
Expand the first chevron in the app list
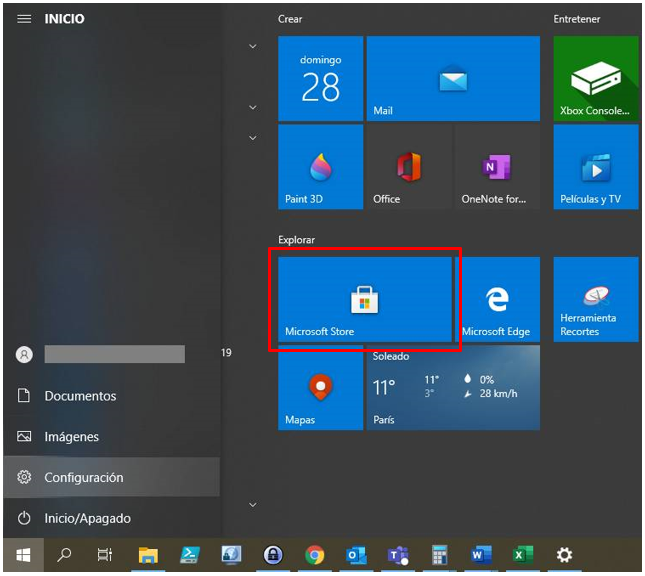(253, 46)
